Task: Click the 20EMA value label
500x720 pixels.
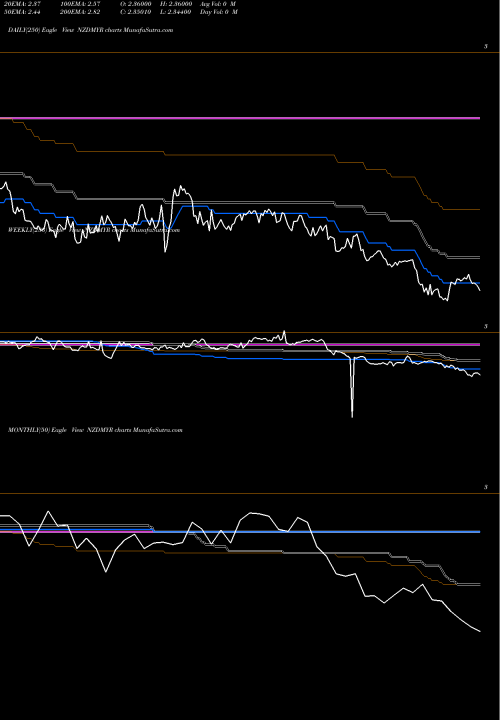Action: click(x=20, y=4)
